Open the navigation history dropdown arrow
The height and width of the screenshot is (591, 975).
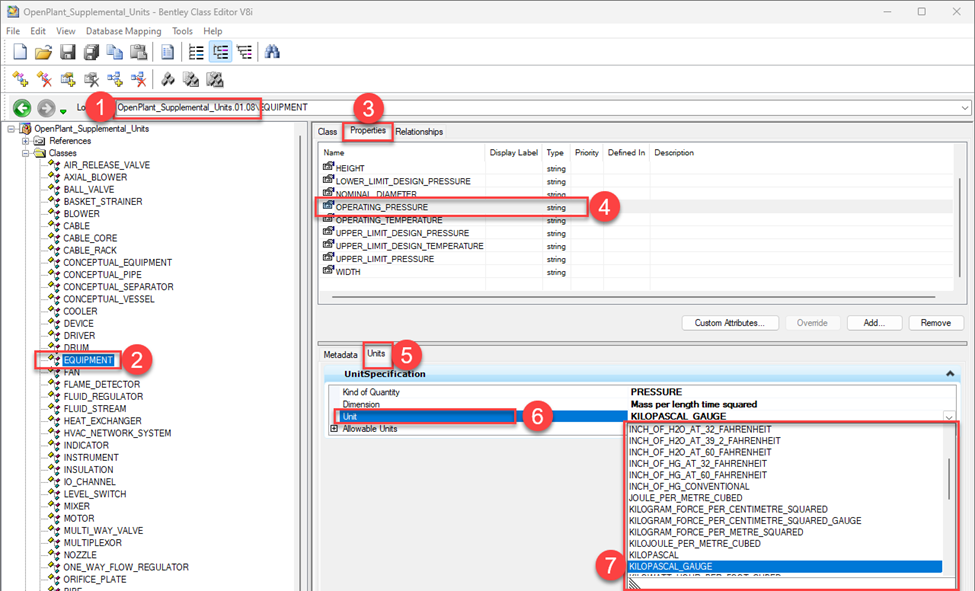point(63,111)
